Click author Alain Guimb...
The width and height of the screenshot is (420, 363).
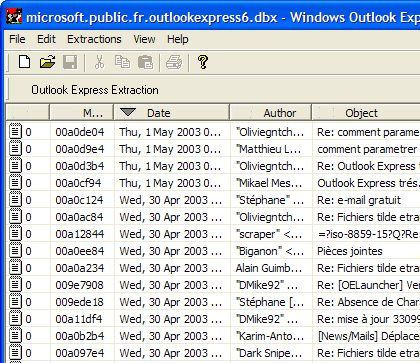coord(269,268)
